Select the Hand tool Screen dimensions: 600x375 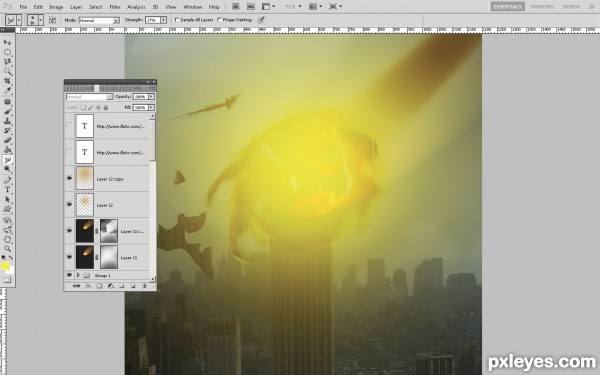click(x=7, y=240)
